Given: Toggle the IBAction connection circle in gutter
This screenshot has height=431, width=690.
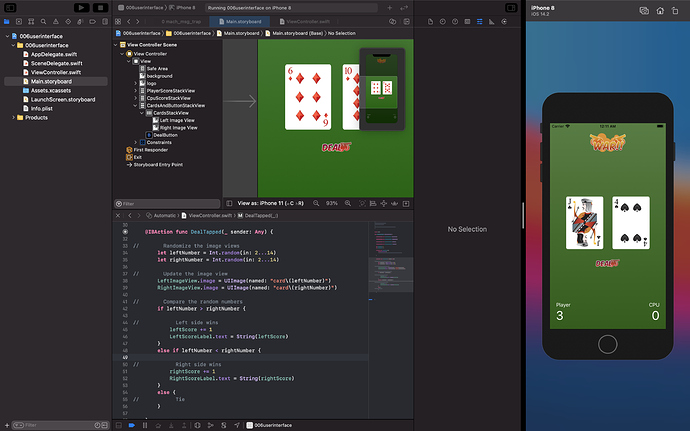Looking at the screenshot, I should pos(125,232).
